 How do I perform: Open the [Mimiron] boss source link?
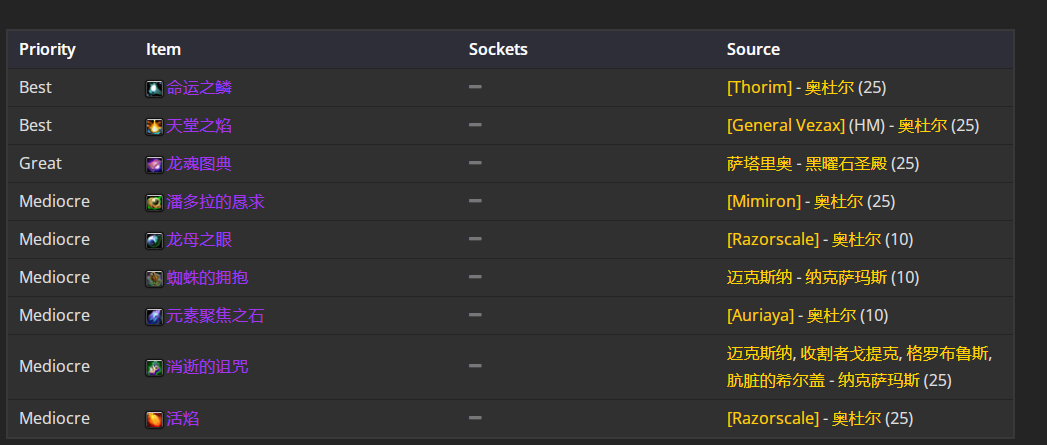point(764,202)
